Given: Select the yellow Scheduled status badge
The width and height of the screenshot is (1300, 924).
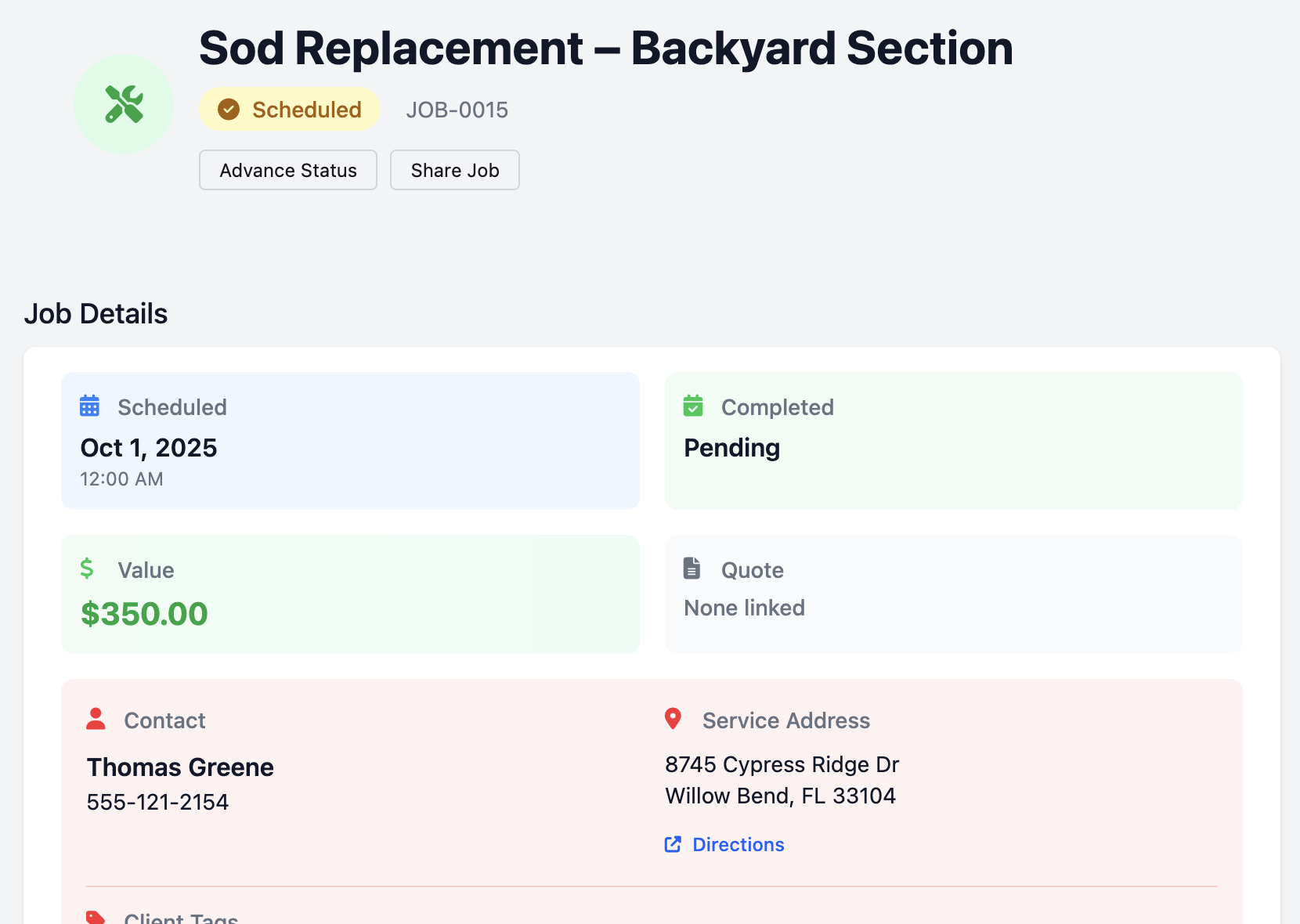Looking at the screenshot, I should point(289,110).
